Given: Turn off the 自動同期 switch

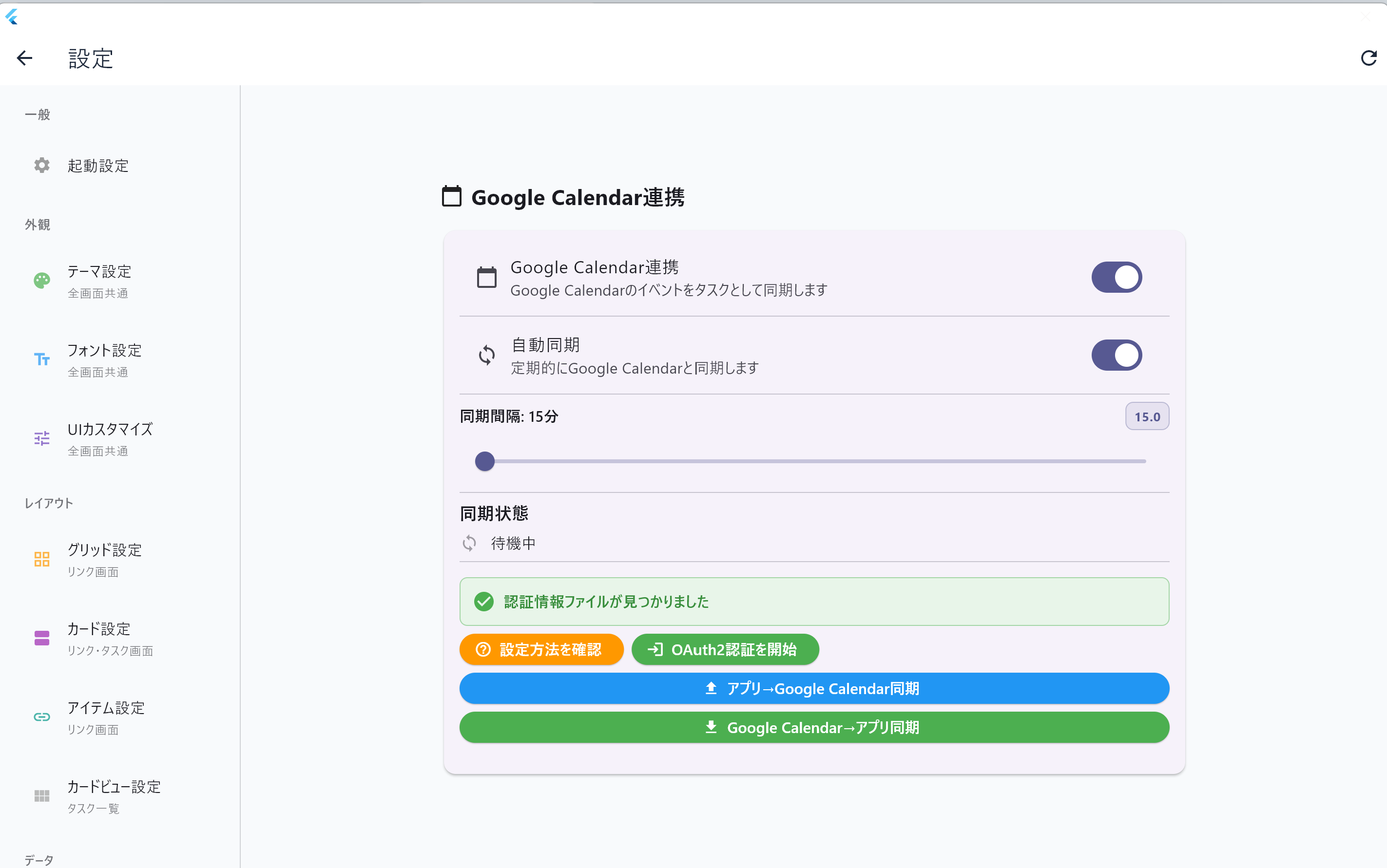Looking at the screenshot, I should [1116, 355].
